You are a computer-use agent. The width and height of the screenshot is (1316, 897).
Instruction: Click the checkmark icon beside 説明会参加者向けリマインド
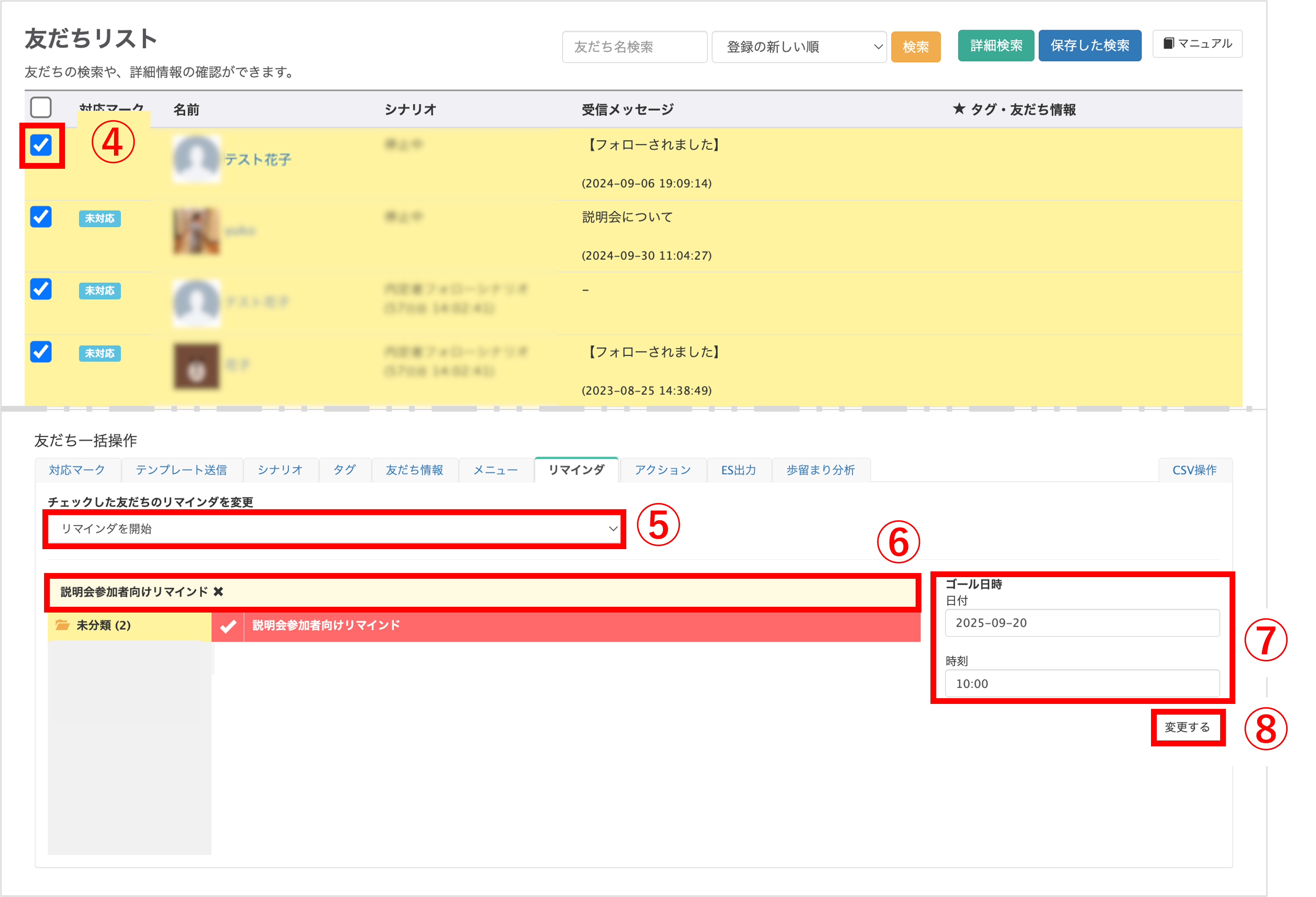click(228, 626)
